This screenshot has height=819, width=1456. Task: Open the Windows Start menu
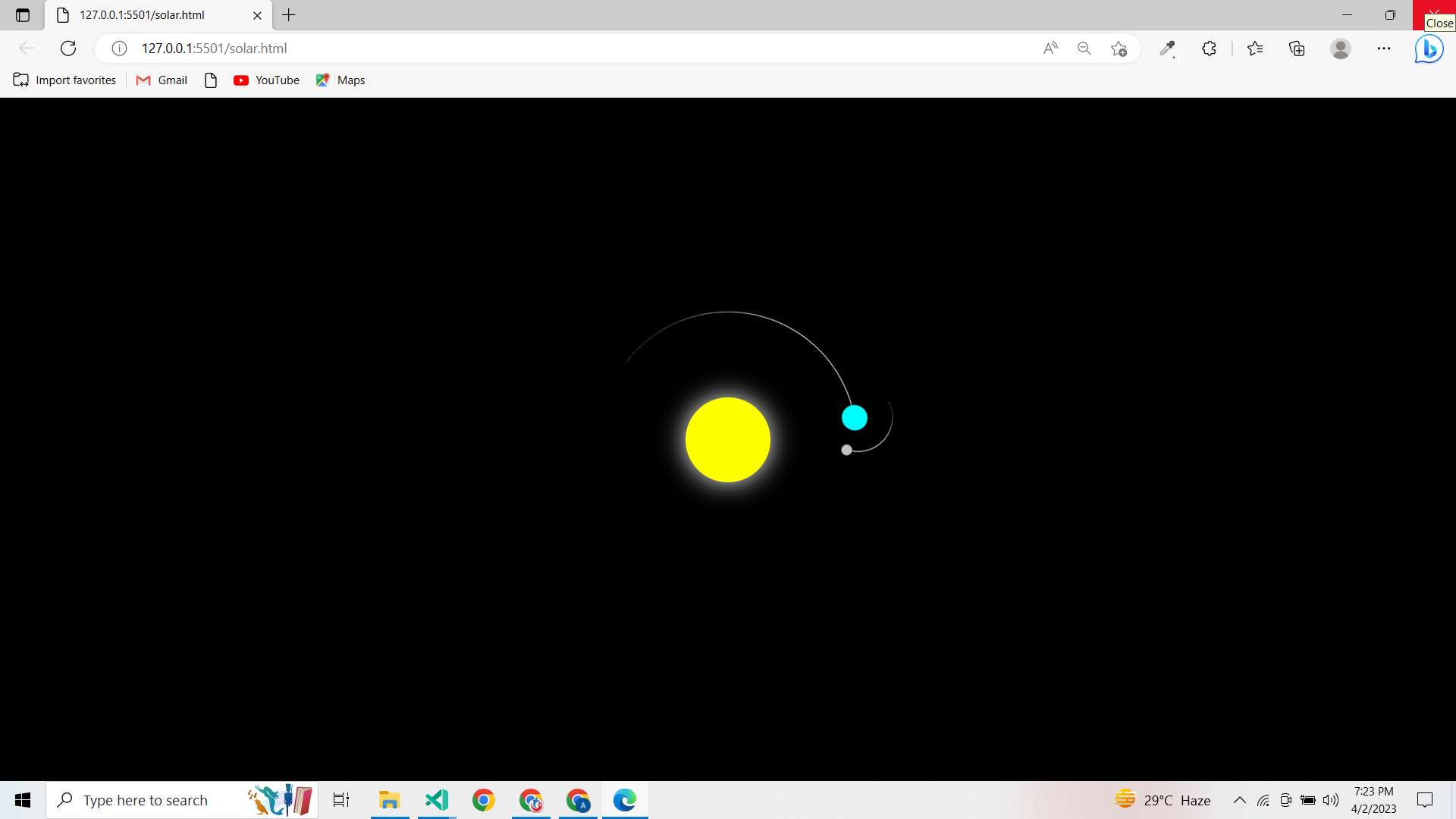[22, 800]
